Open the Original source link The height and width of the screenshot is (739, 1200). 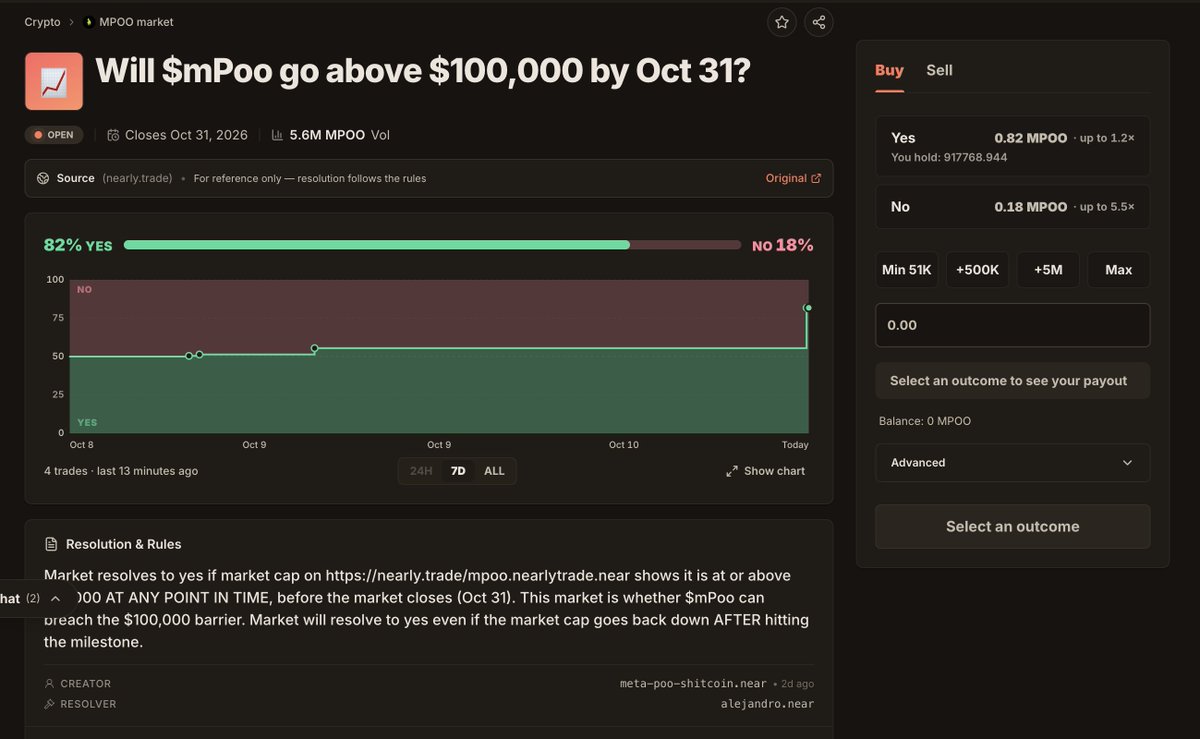[786, 178]
